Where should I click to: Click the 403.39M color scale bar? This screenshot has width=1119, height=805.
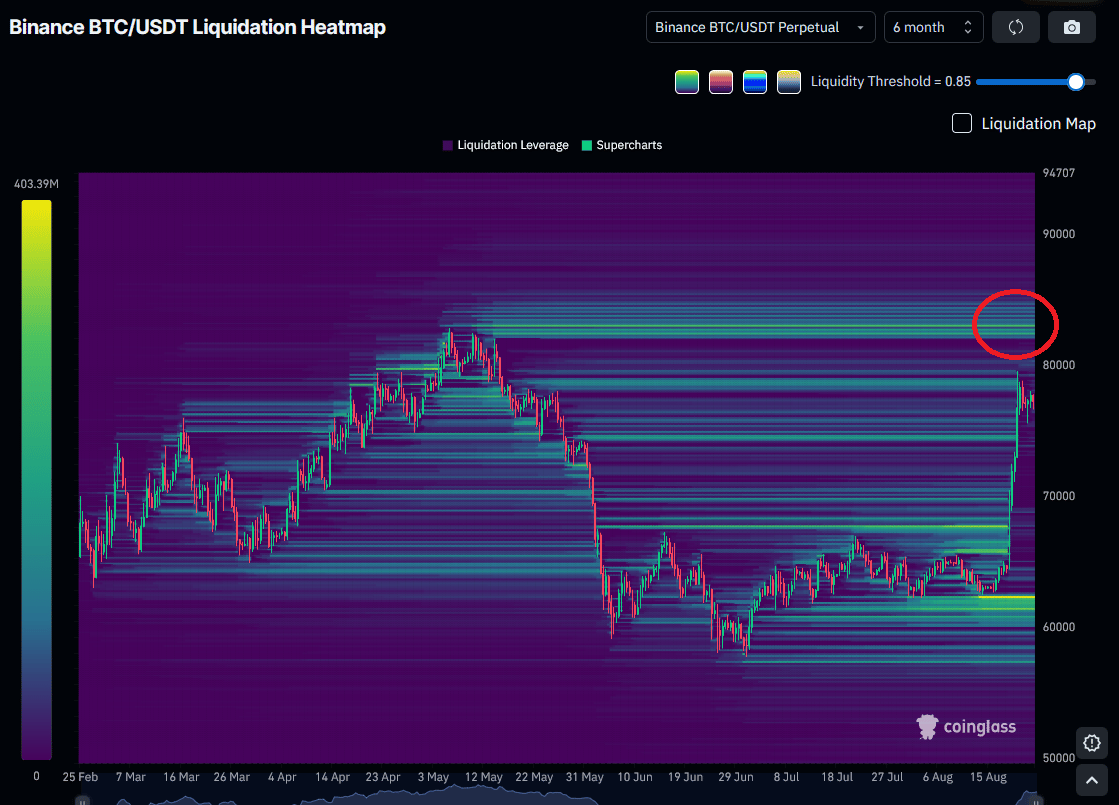(36, 480)
